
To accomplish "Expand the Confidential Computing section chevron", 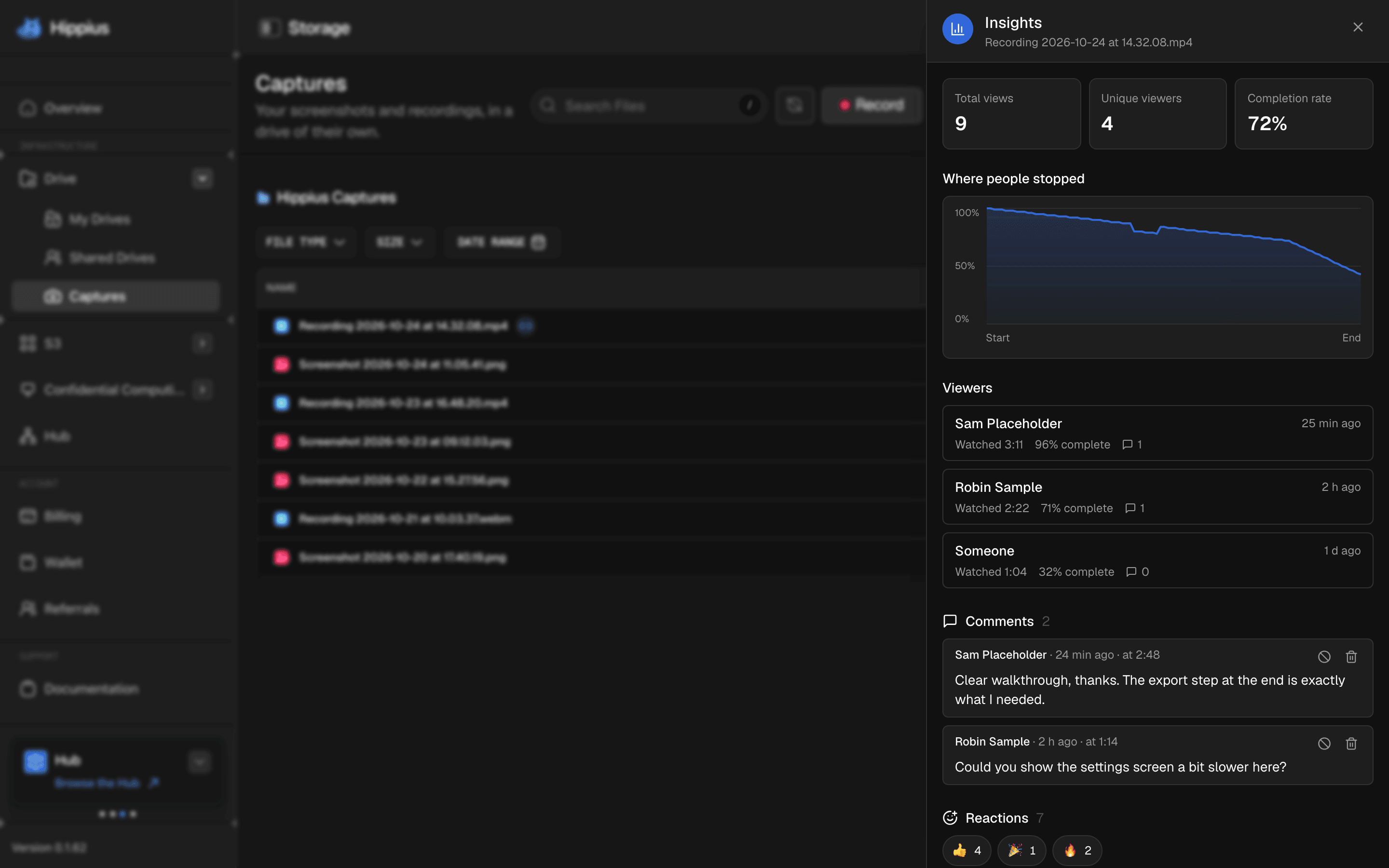I will pos(202,390).
